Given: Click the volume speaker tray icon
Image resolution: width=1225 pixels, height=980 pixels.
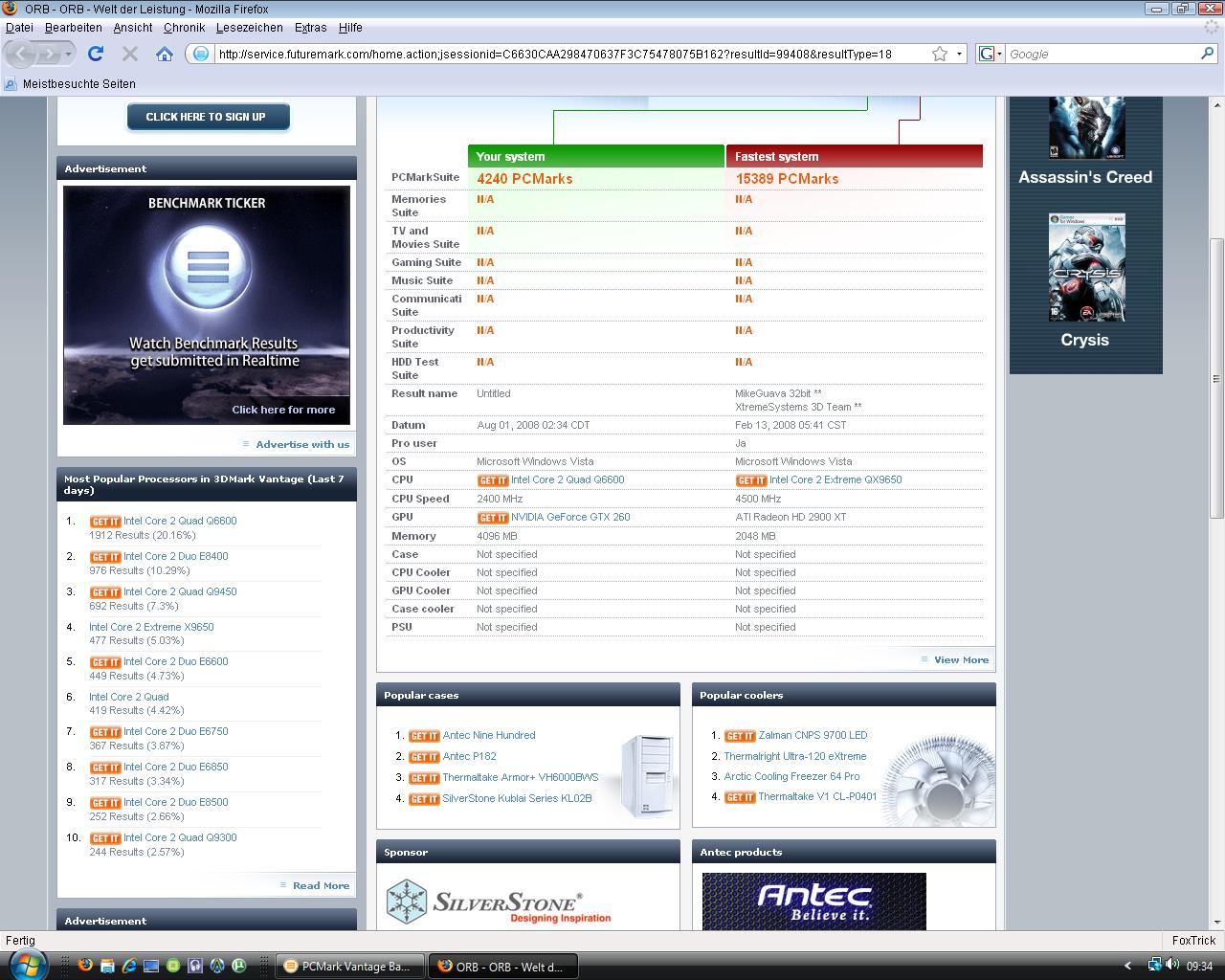Looking at the screenshot, I should coord(1173,965).
